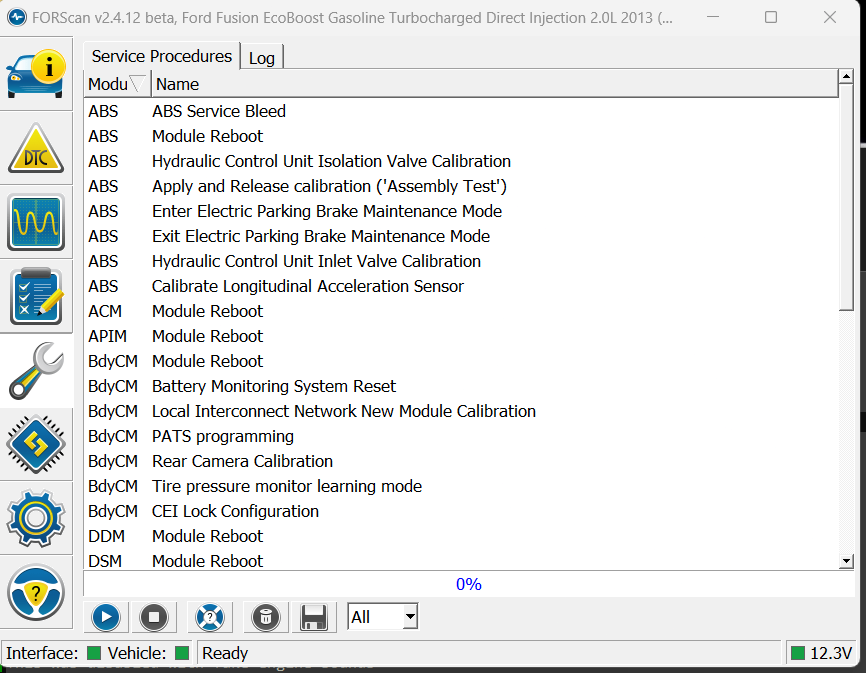Select the Service procedures wrench icon
This screenshot has height=673, width=866.
36,370
